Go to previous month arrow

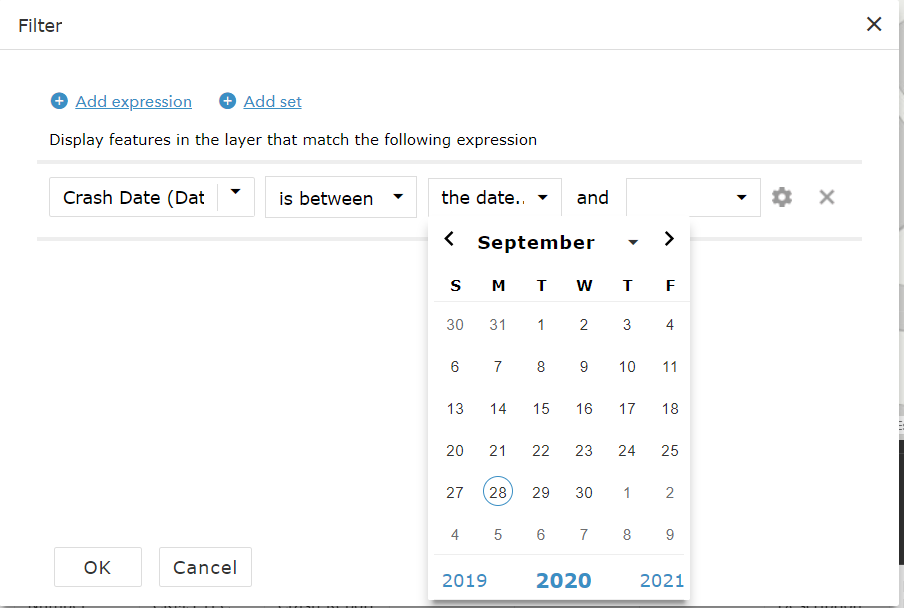click(x=449, y=239)
